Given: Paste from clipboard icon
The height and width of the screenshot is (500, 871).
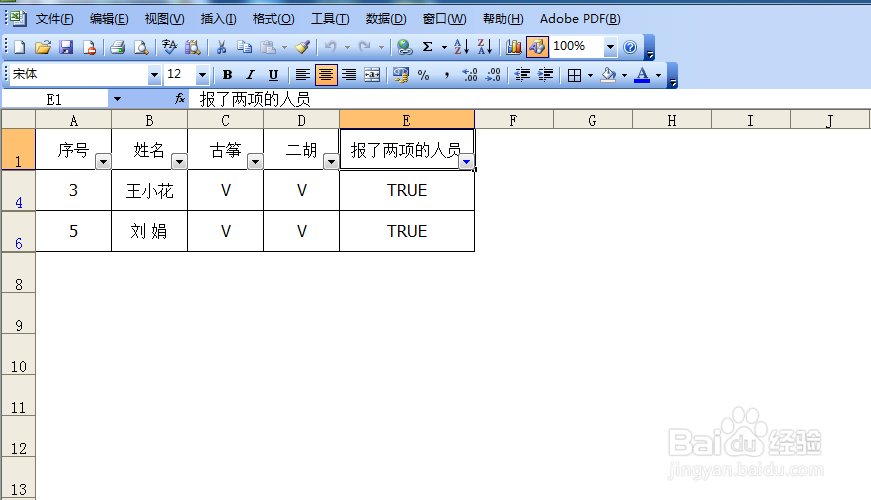Looking at the screenshot, I should pyautogui.click(x=268, y=47).
